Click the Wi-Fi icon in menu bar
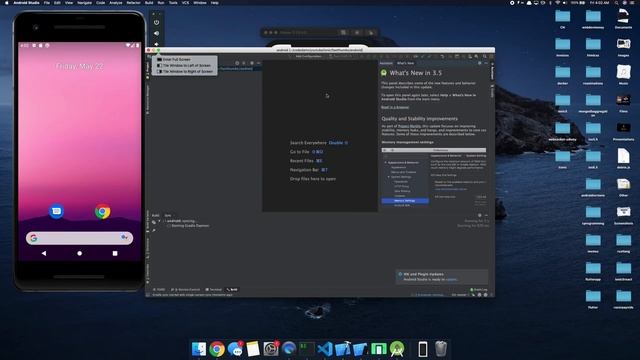640x360 pixels. (558, 3)
